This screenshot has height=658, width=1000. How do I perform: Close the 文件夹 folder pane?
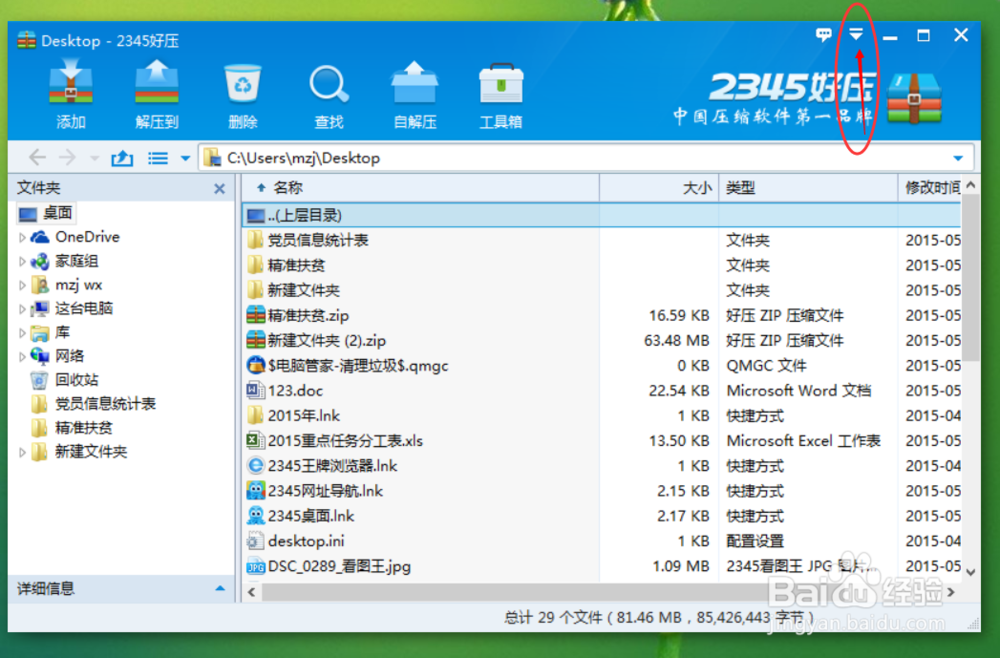coord(219,189)
